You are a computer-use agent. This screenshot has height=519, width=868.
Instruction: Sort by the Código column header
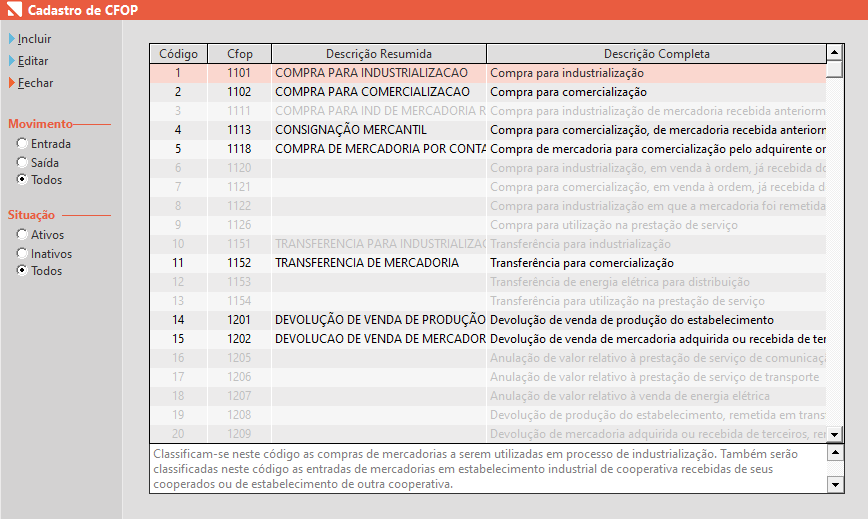[x=178, y=54]
